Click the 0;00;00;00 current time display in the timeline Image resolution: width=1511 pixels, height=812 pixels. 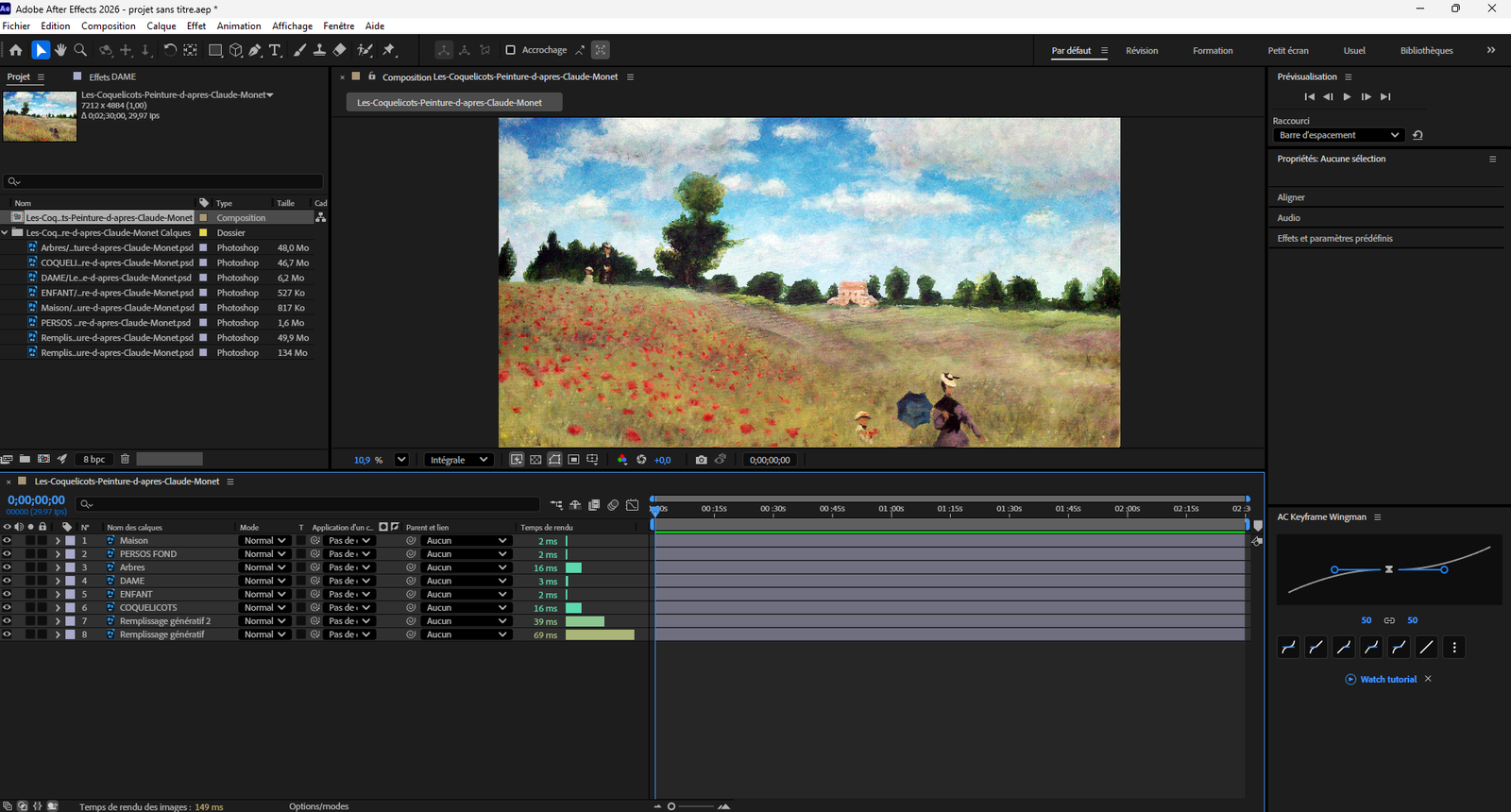36,500
